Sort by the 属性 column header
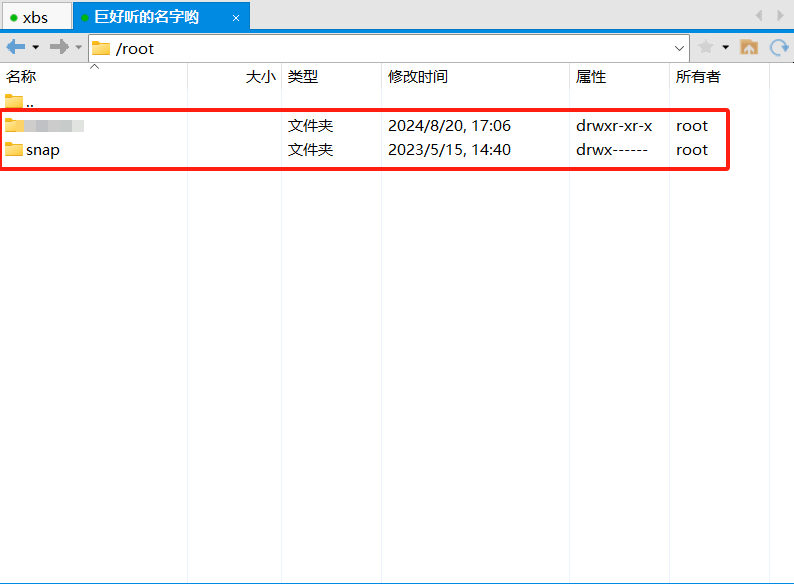 tap(619, 76)
